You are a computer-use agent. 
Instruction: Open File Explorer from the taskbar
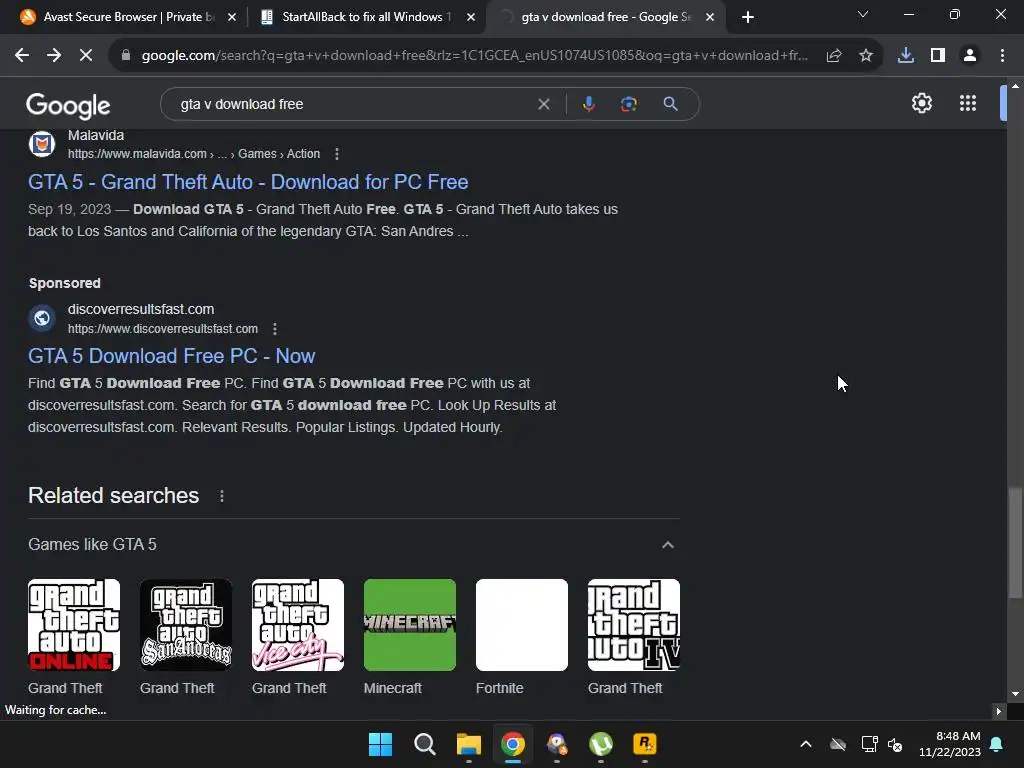(x=468, y=744)
